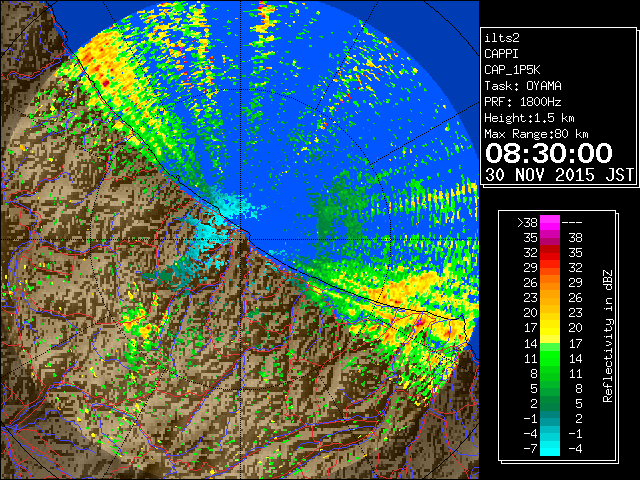The height and width of the screenshot is (480, 640).
Task: Click the '---' label atop the legend
Action: click(x=572, y=222)
